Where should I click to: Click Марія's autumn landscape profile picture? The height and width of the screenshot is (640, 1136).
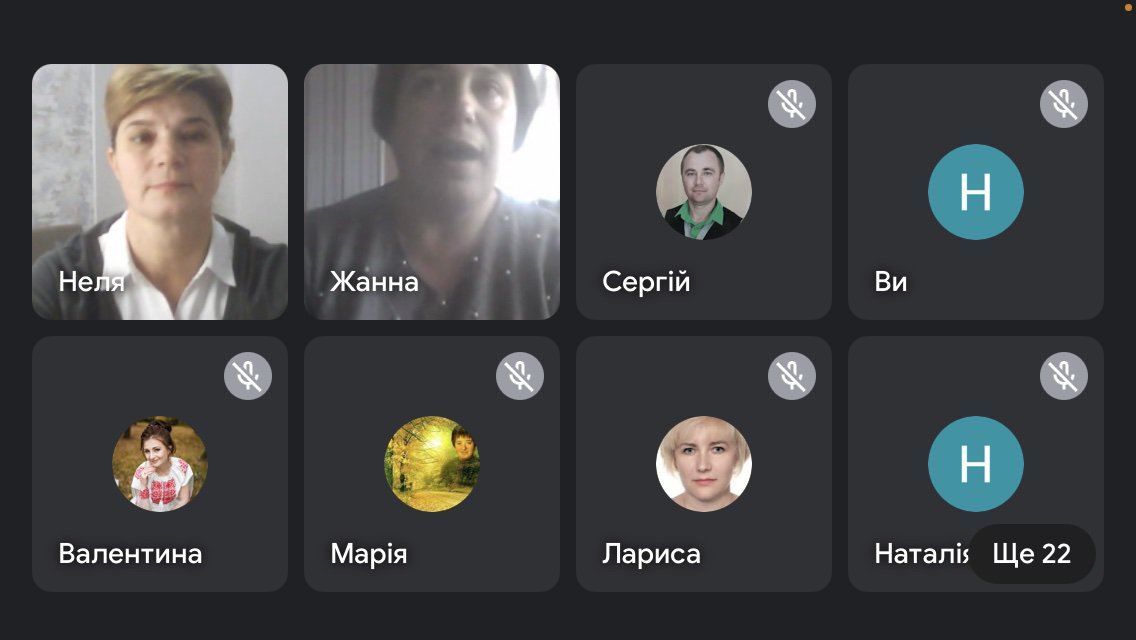click(432, 464)
